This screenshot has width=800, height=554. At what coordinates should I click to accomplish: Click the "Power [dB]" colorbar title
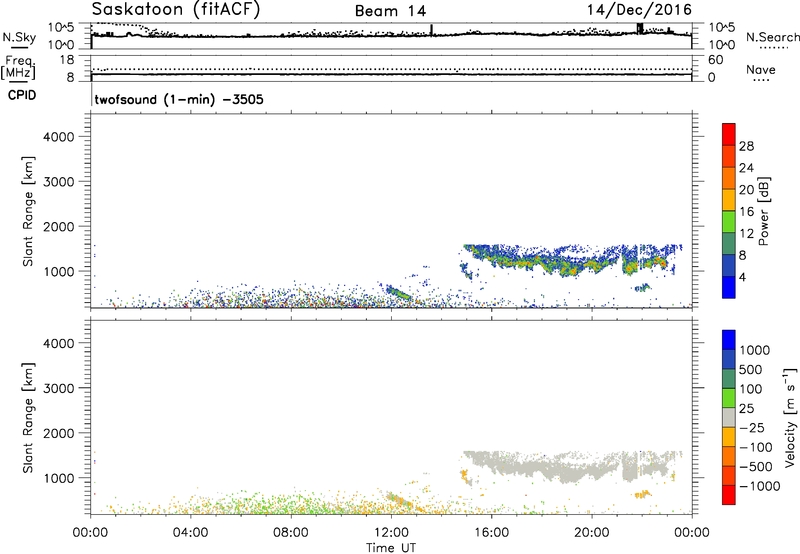(764, 211)
